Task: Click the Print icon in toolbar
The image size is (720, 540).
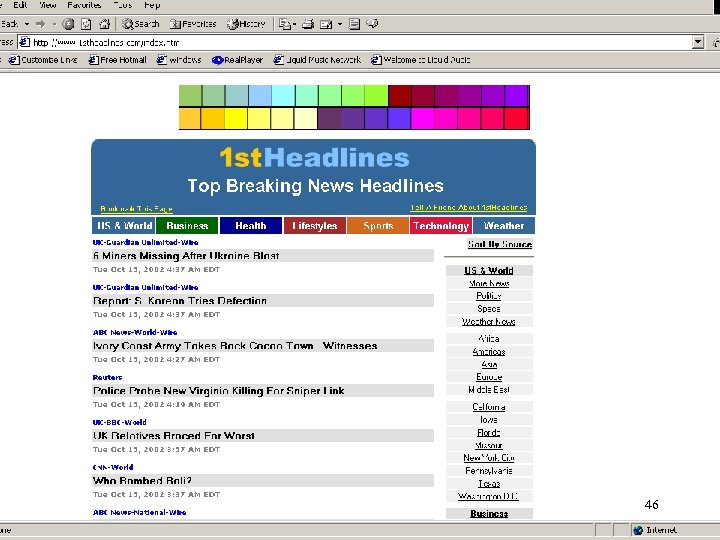Action: (308, 23)
